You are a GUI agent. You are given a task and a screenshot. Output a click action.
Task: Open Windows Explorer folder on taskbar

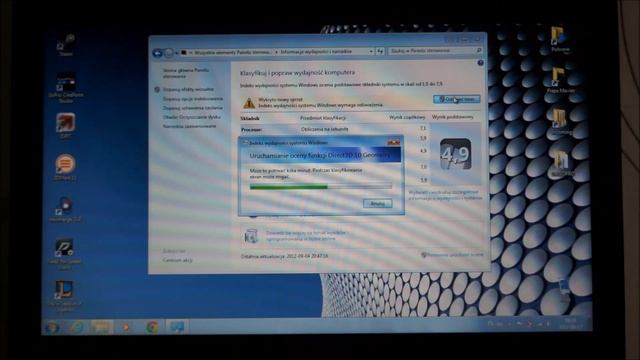click(x=102, y=327)
